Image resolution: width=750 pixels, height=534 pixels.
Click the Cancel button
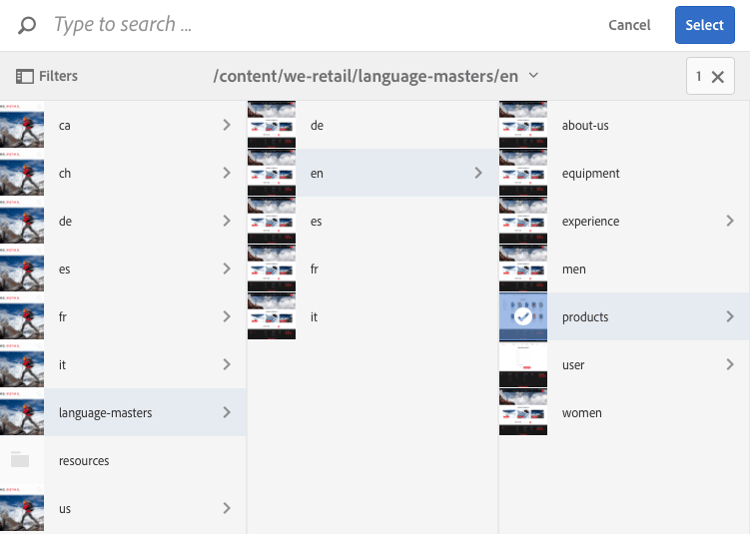tap(629, 25)
